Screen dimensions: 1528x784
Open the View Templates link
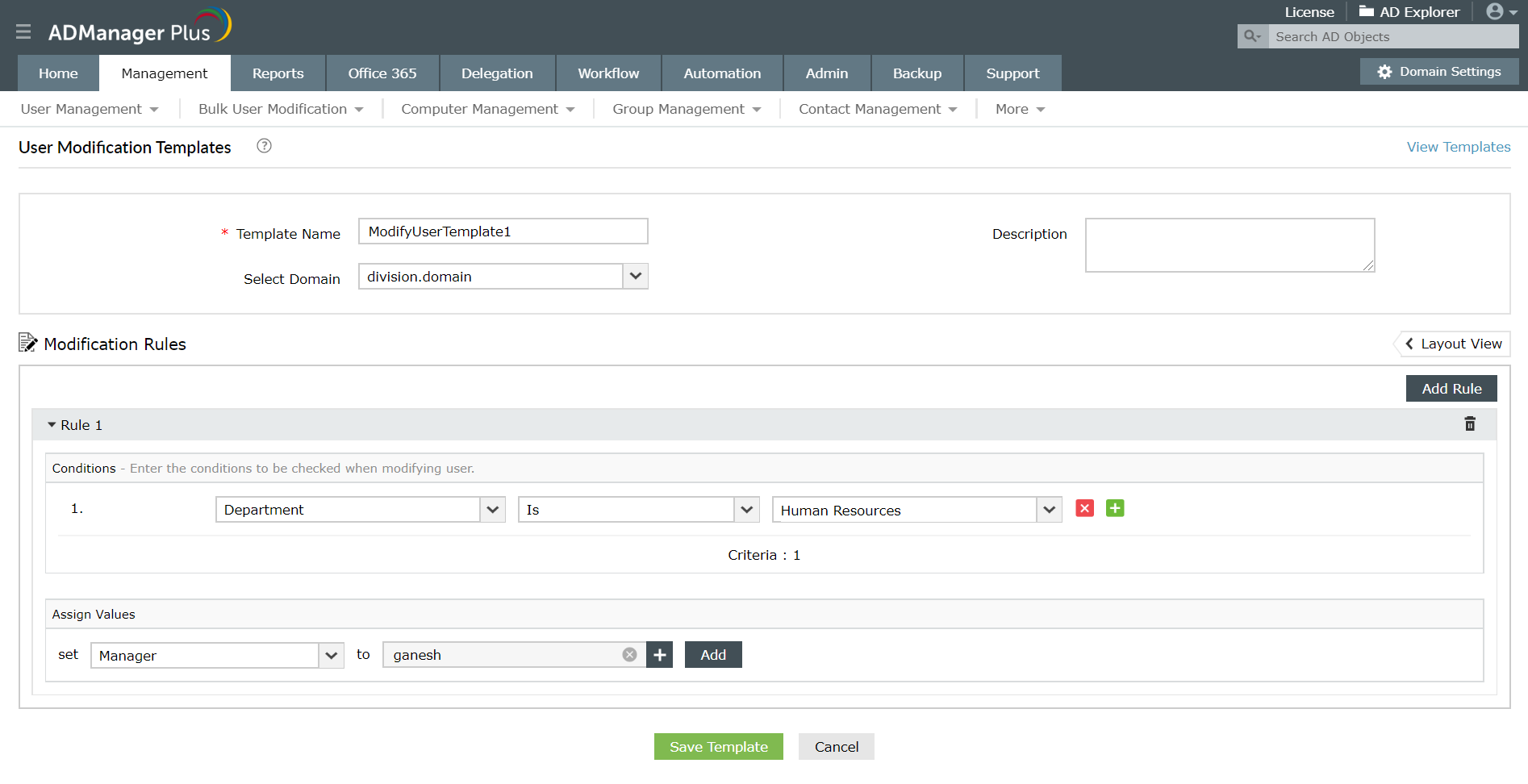1459,147
